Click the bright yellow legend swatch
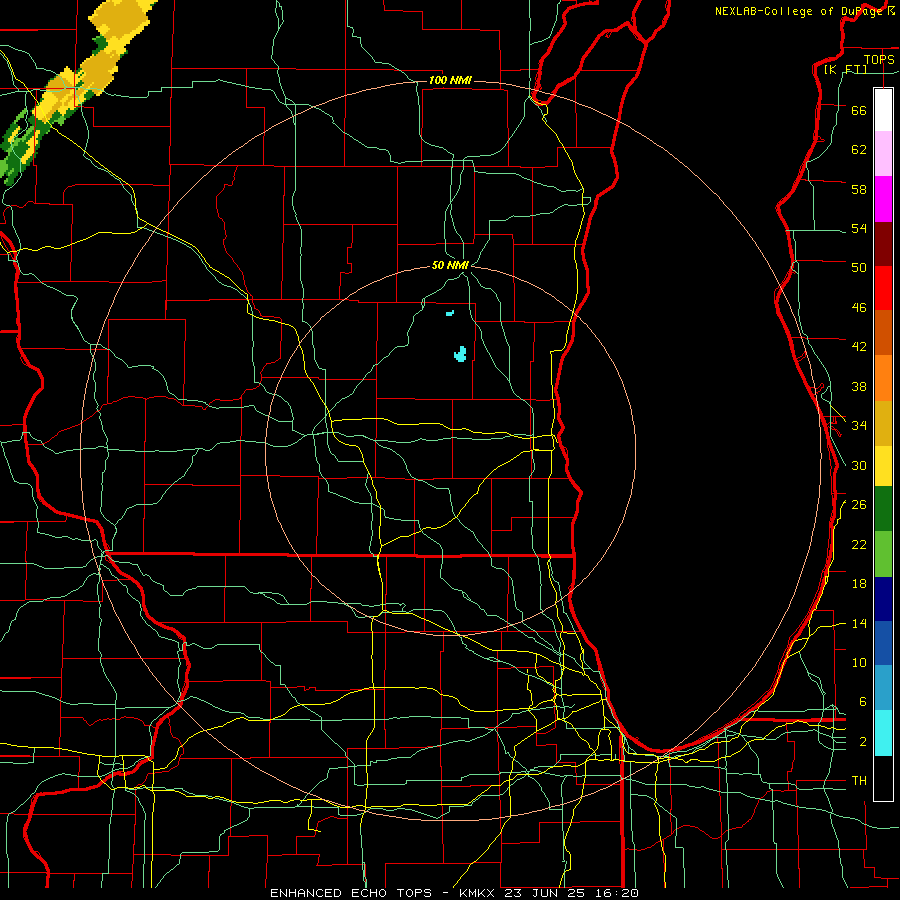Screen dimensions: 900x900 pos(883,465)
